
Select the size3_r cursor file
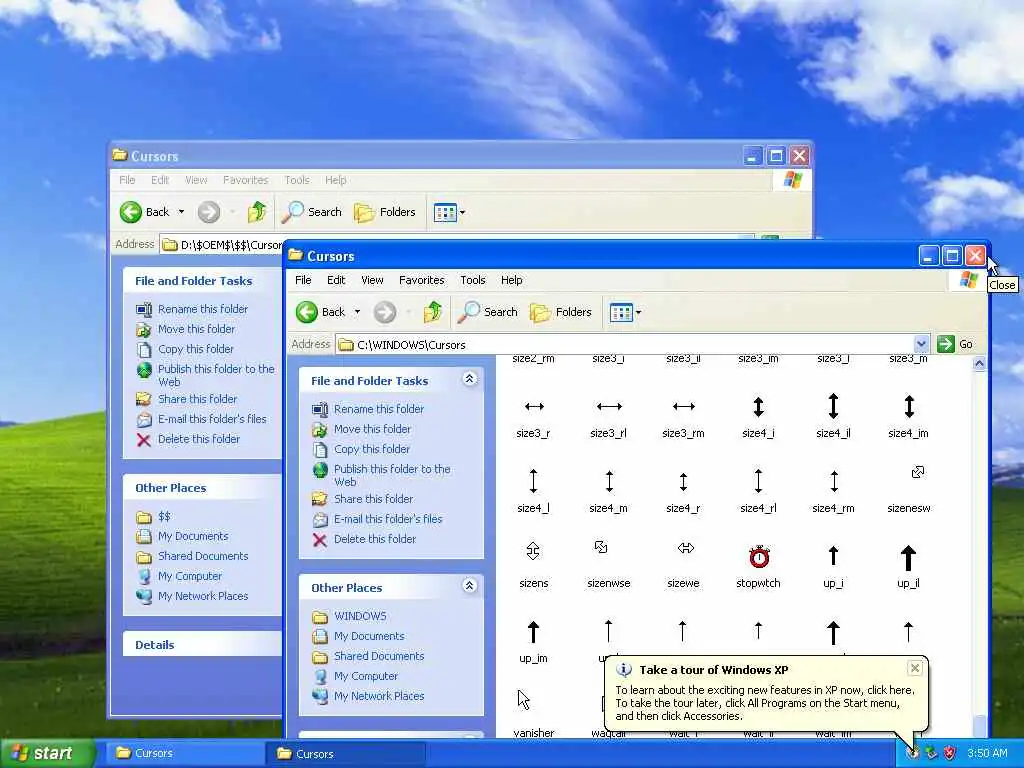(534, 417)
